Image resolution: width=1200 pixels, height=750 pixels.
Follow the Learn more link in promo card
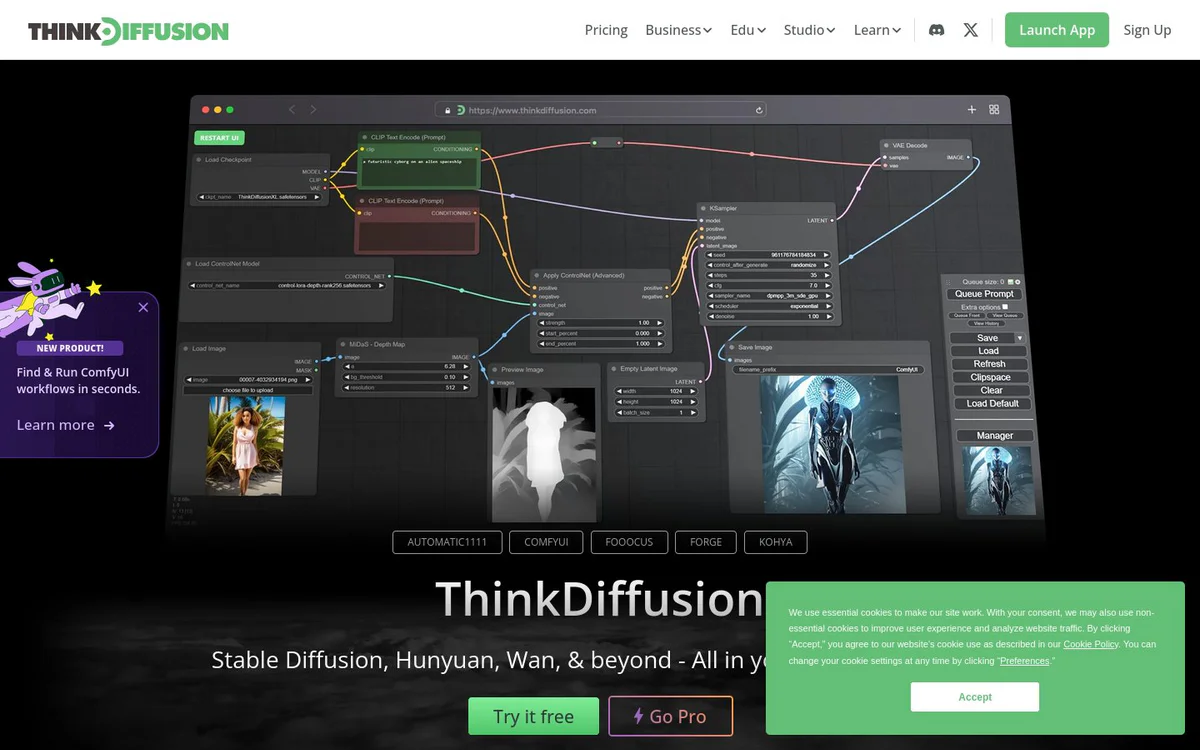tap(66, 425)
